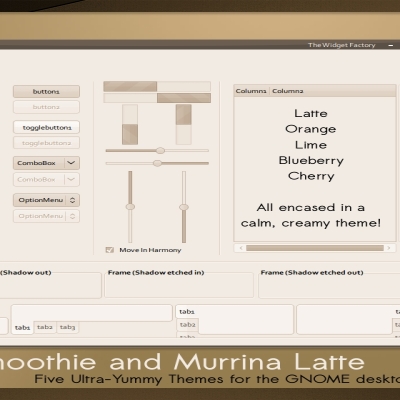Click the 'Blueberry' text in list
The width and height of the screenshot is (400, 400).
[x=311, y=161]
